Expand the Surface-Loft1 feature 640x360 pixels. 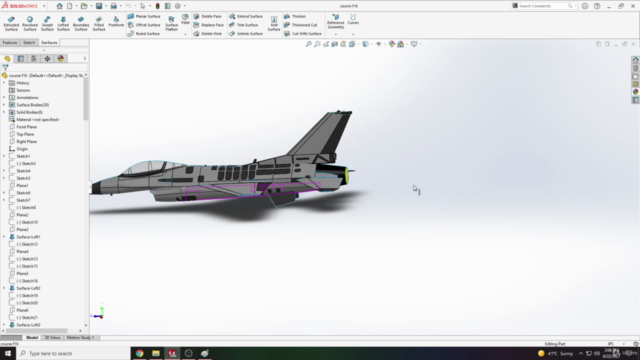[x=4, y=237]
